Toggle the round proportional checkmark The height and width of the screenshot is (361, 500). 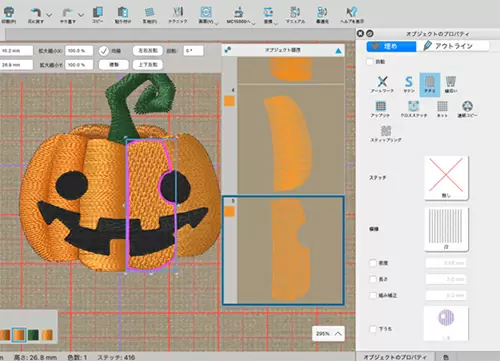[104, 51]
